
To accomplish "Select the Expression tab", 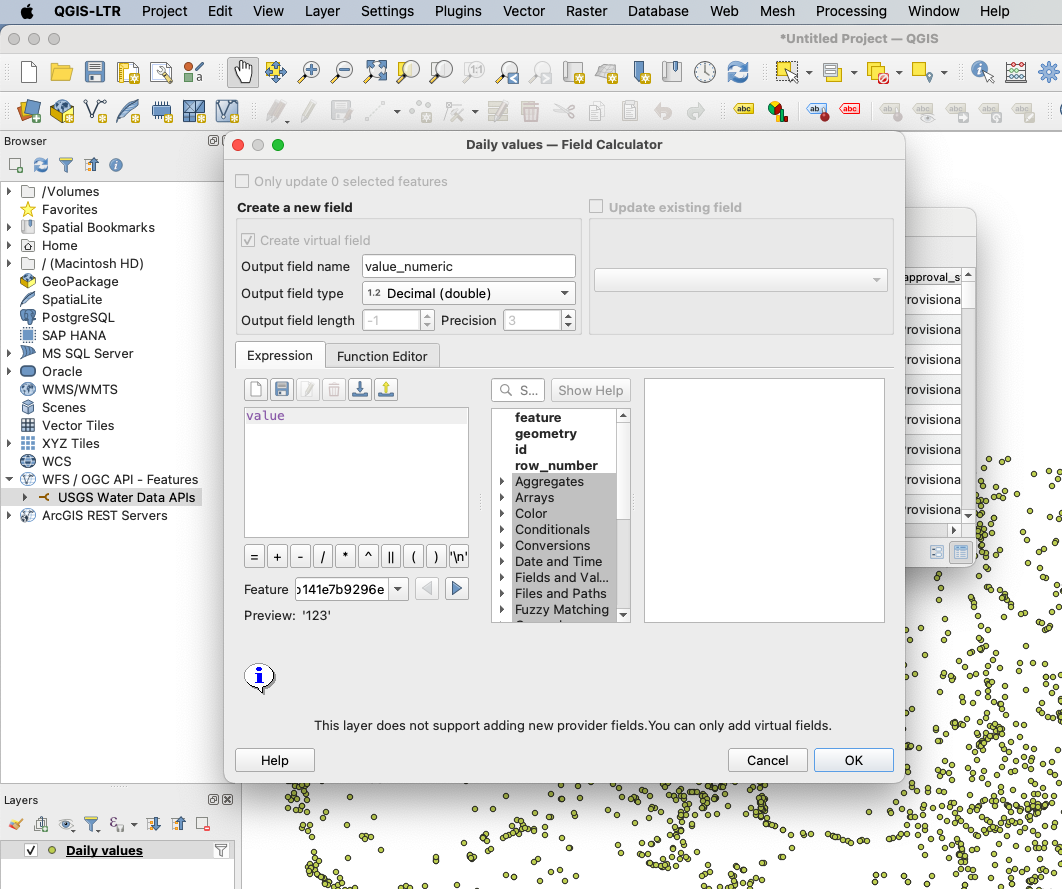I will [280, 355].
